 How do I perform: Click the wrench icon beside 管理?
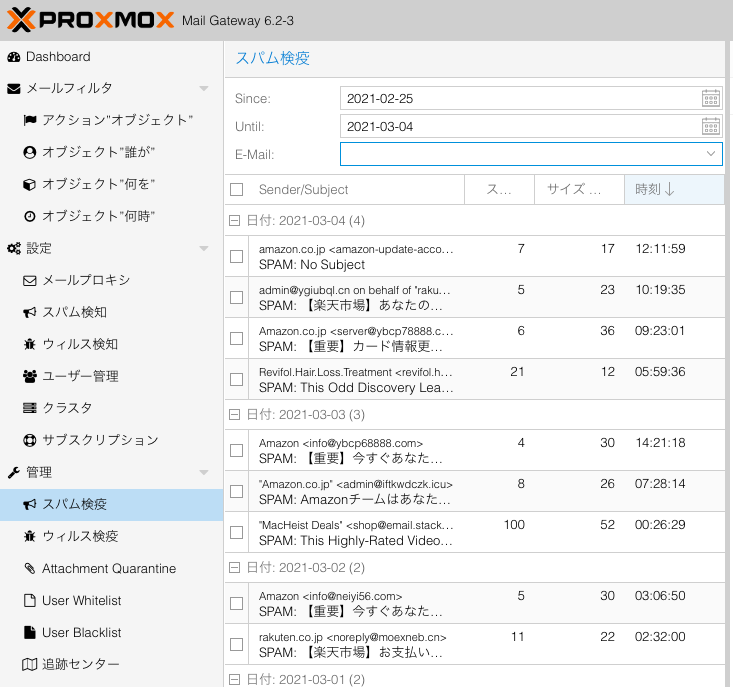point(14,472)
